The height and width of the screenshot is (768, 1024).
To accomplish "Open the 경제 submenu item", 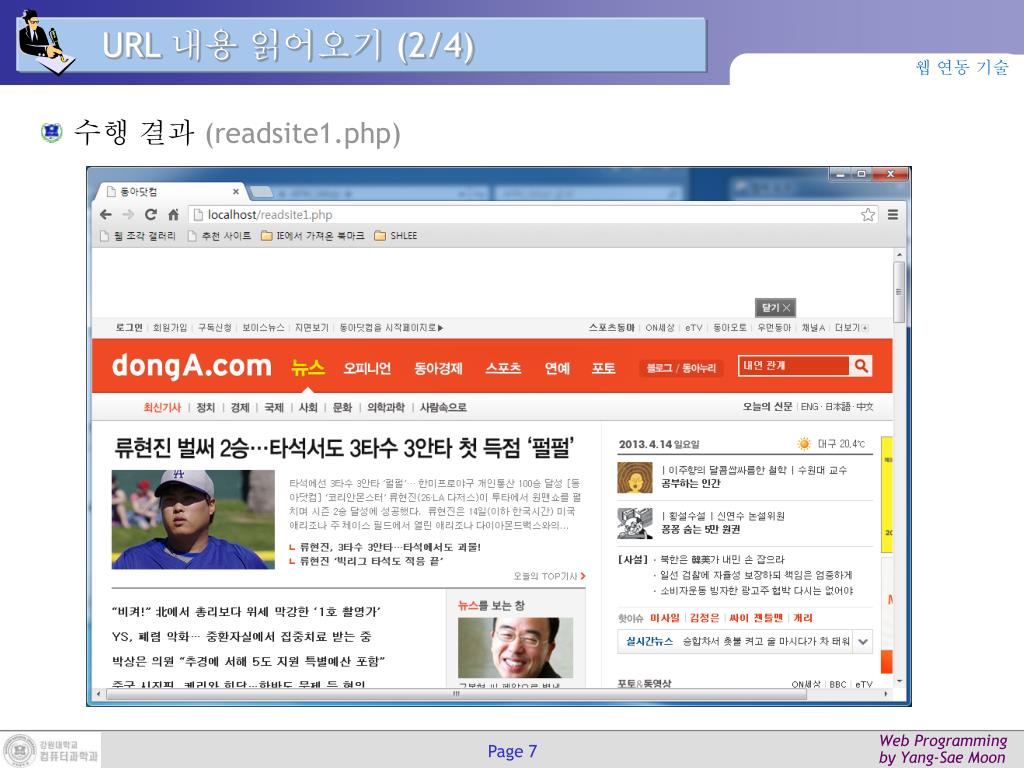I will tap(240, 408).
